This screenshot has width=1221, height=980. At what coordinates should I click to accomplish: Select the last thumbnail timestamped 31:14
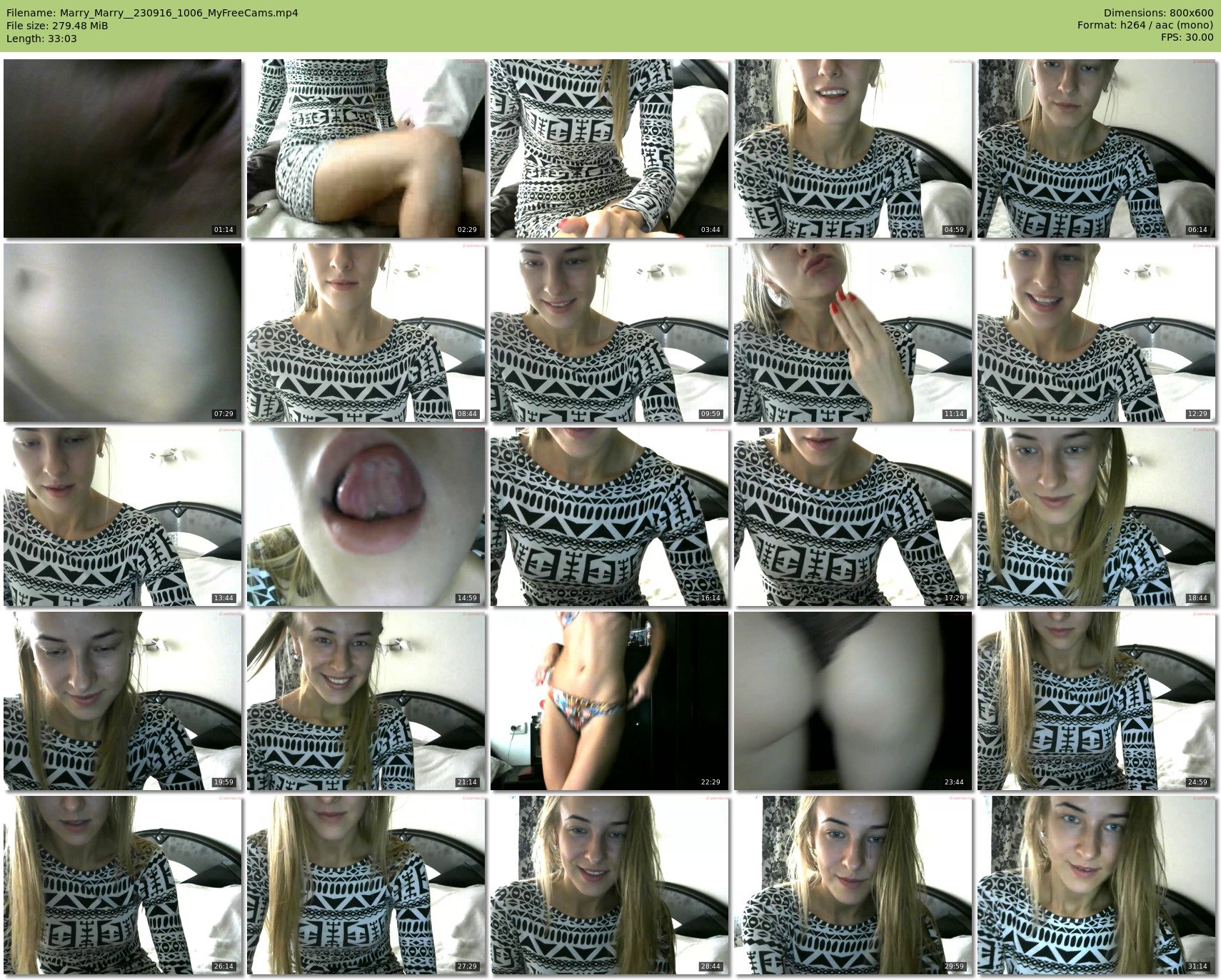tap(1096, 885)
